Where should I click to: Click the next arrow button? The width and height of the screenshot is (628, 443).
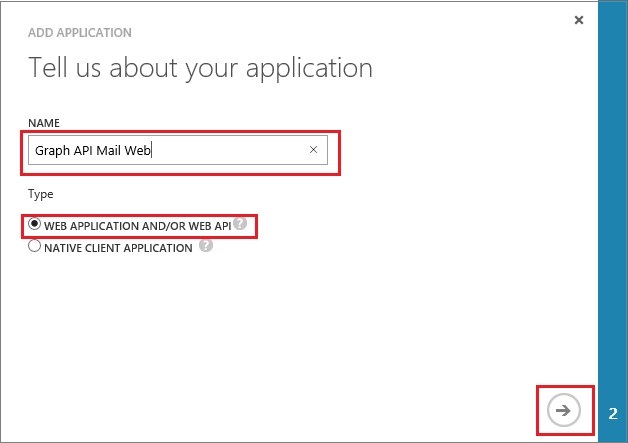(x=564, y=410)
